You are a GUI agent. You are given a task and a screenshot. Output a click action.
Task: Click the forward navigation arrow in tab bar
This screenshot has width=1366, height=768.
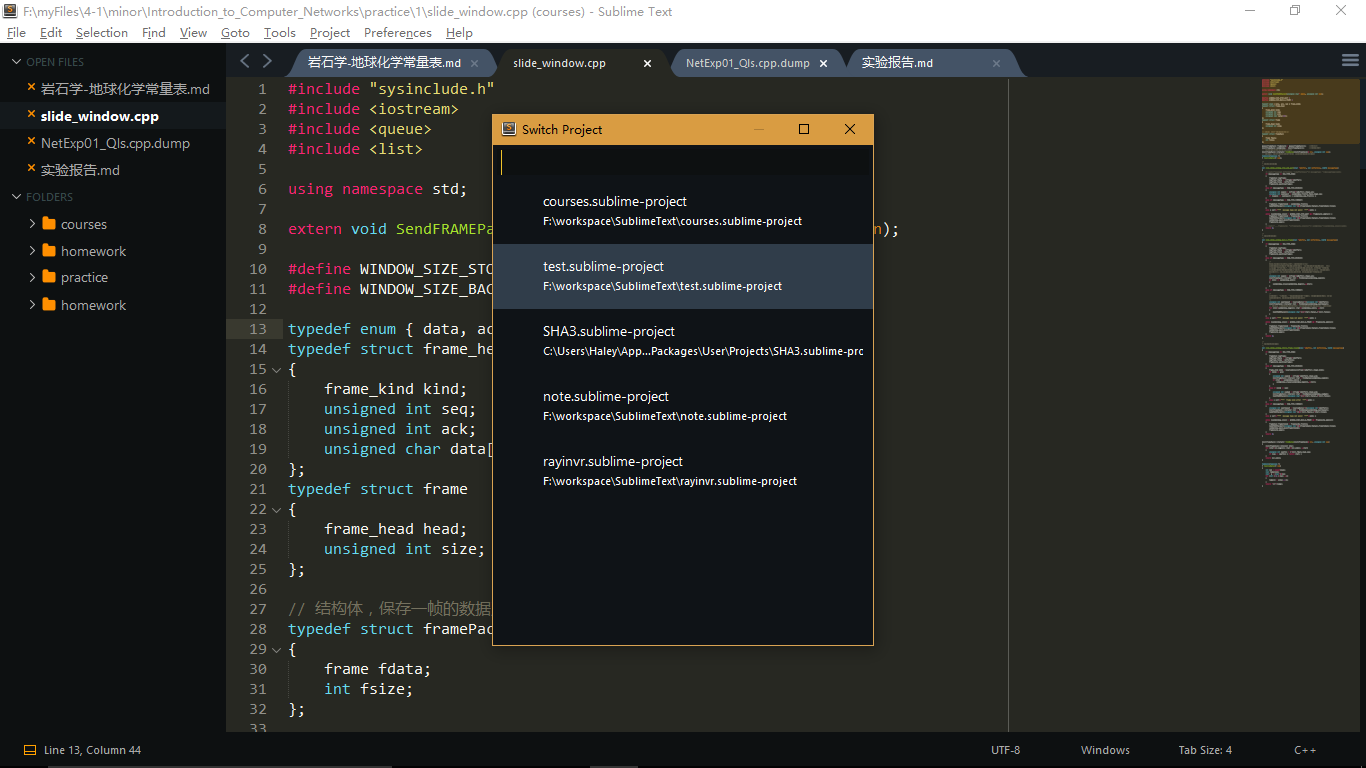point(267,61)
